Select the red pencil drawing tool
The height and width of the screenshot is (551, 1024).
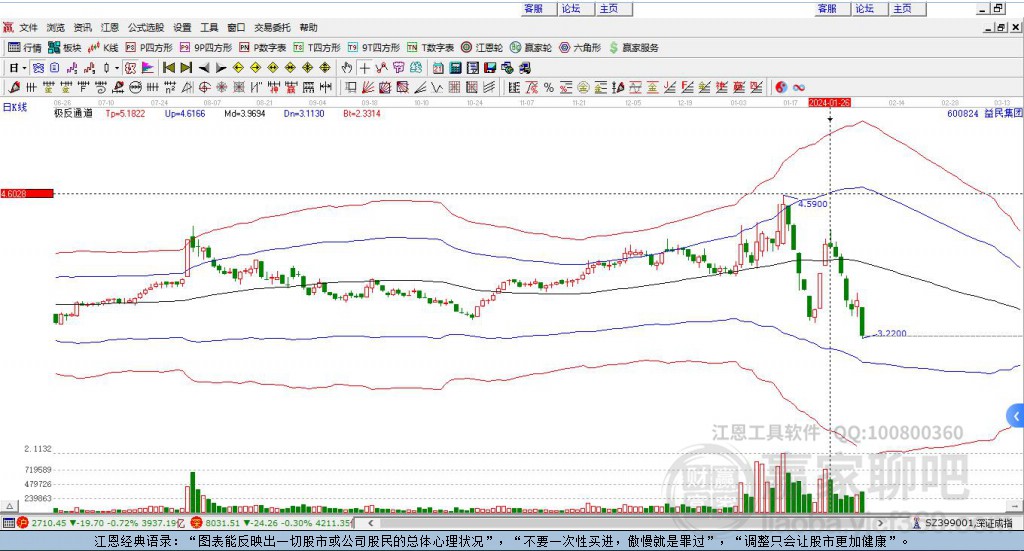[14, 87]
